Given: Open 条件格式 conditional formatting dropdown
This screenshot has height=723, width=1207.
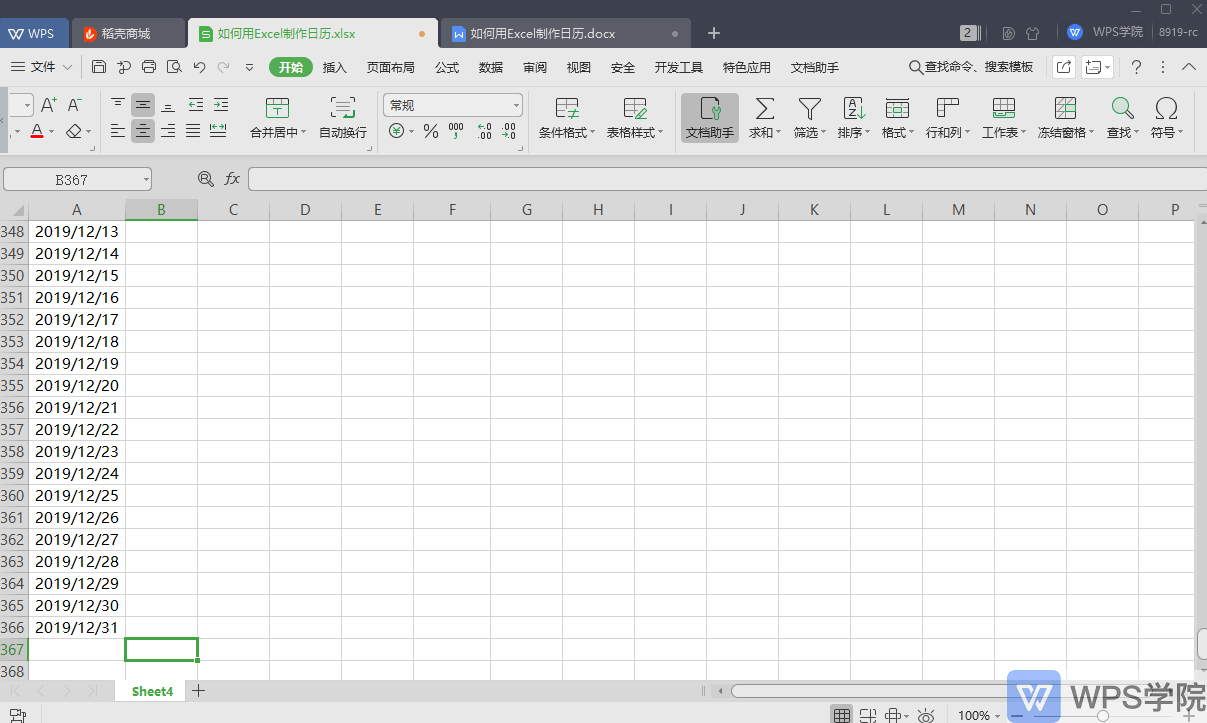Looking at the screenshot, I should tap(566, 118).
